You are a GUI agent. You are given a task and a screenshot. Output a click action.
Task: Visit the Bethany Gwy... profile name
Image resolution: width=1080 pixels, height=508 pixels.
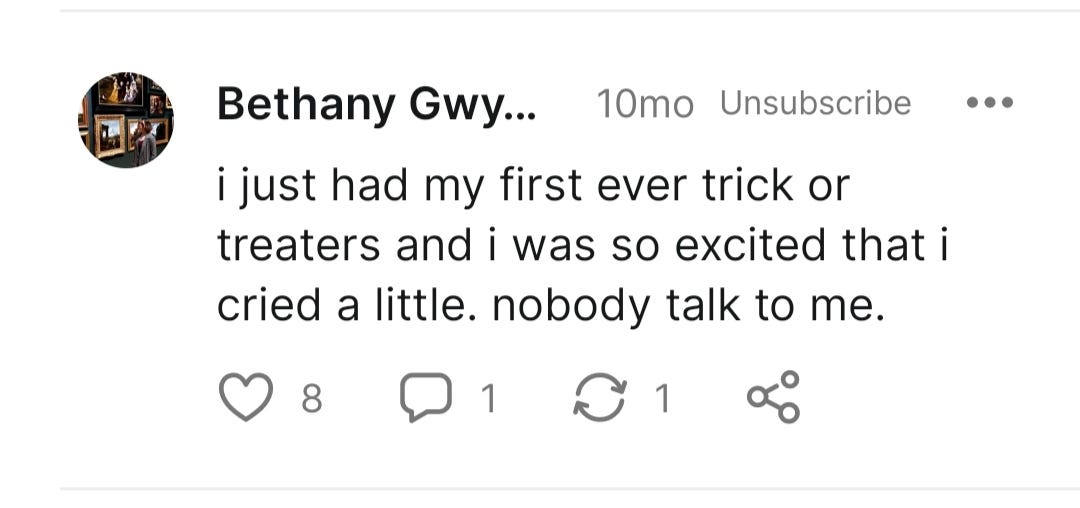coord(376,105)
